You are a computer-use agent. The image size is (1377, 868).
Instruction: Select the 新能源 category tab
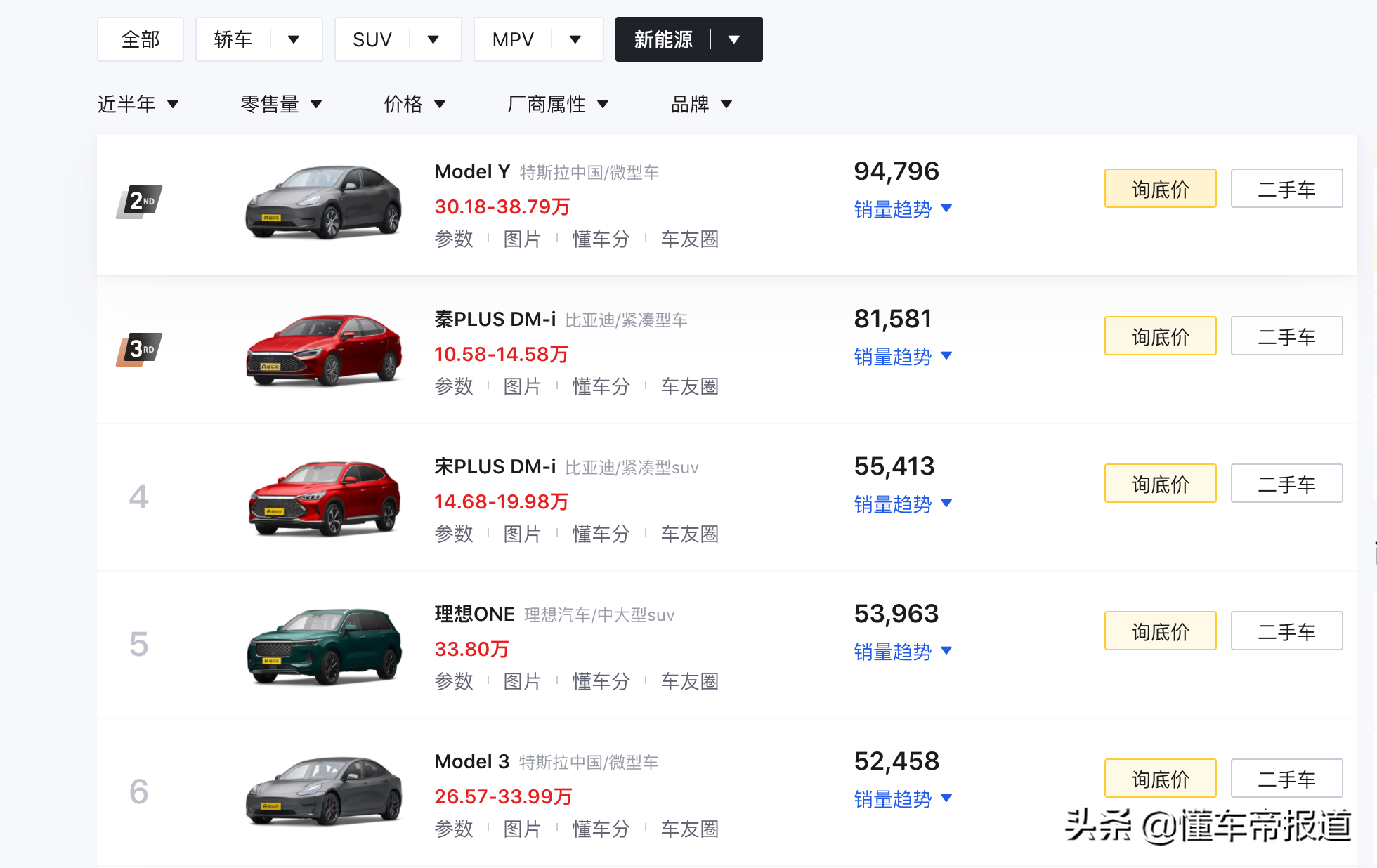[x=663, y=39]
